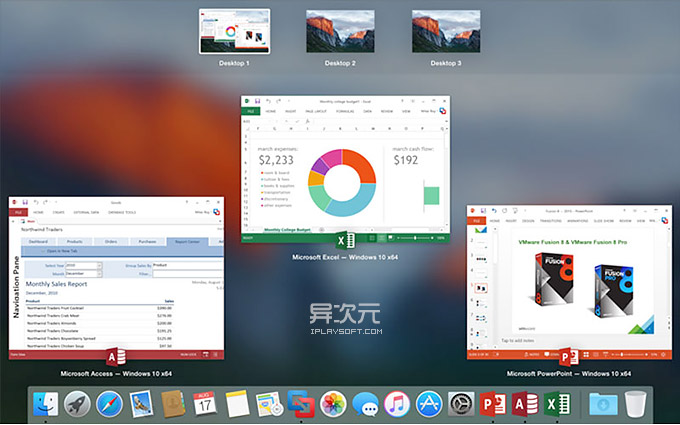The width and height of the screenshot is (680, 425).
Task: Open Finder from the Dock
Action: click(x=46, y=404)
